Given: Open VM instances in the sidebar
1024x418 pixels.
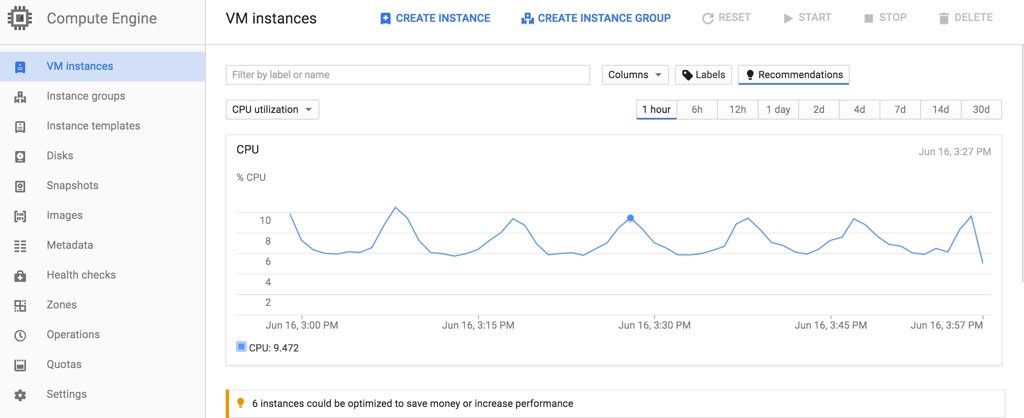Looking at the screenshot, I should pos(103,67).
